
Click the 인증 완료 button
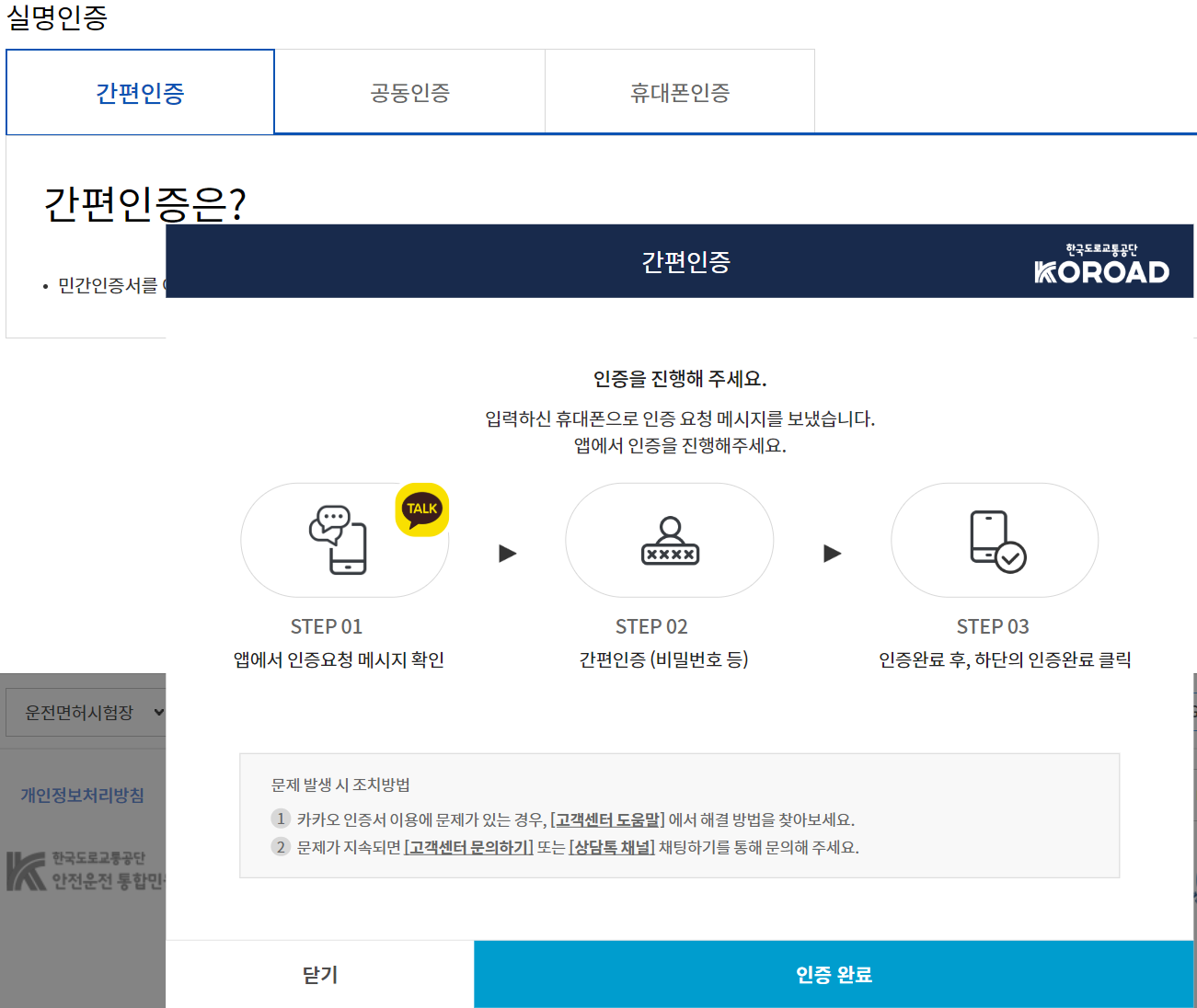pyautogui.click(x=834, y=974)
